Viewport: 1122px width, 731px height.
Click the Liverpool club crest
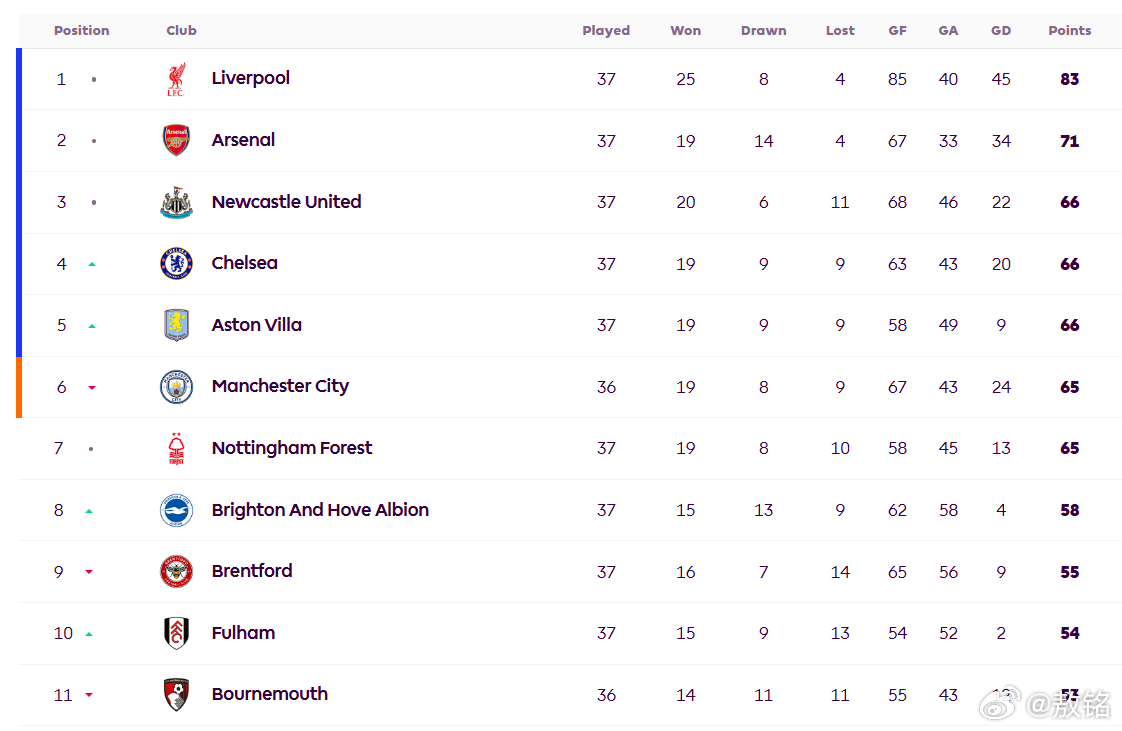click(176, 79)
